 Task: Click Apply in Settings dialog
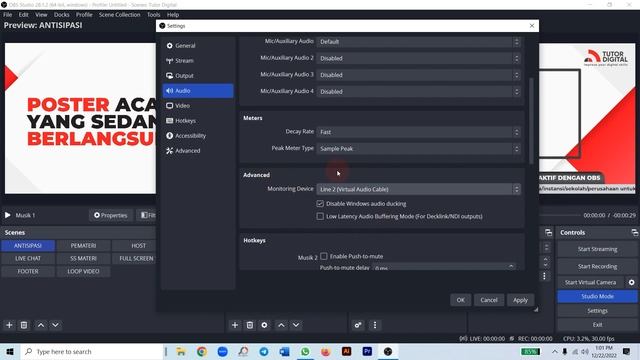click(520, 300)
